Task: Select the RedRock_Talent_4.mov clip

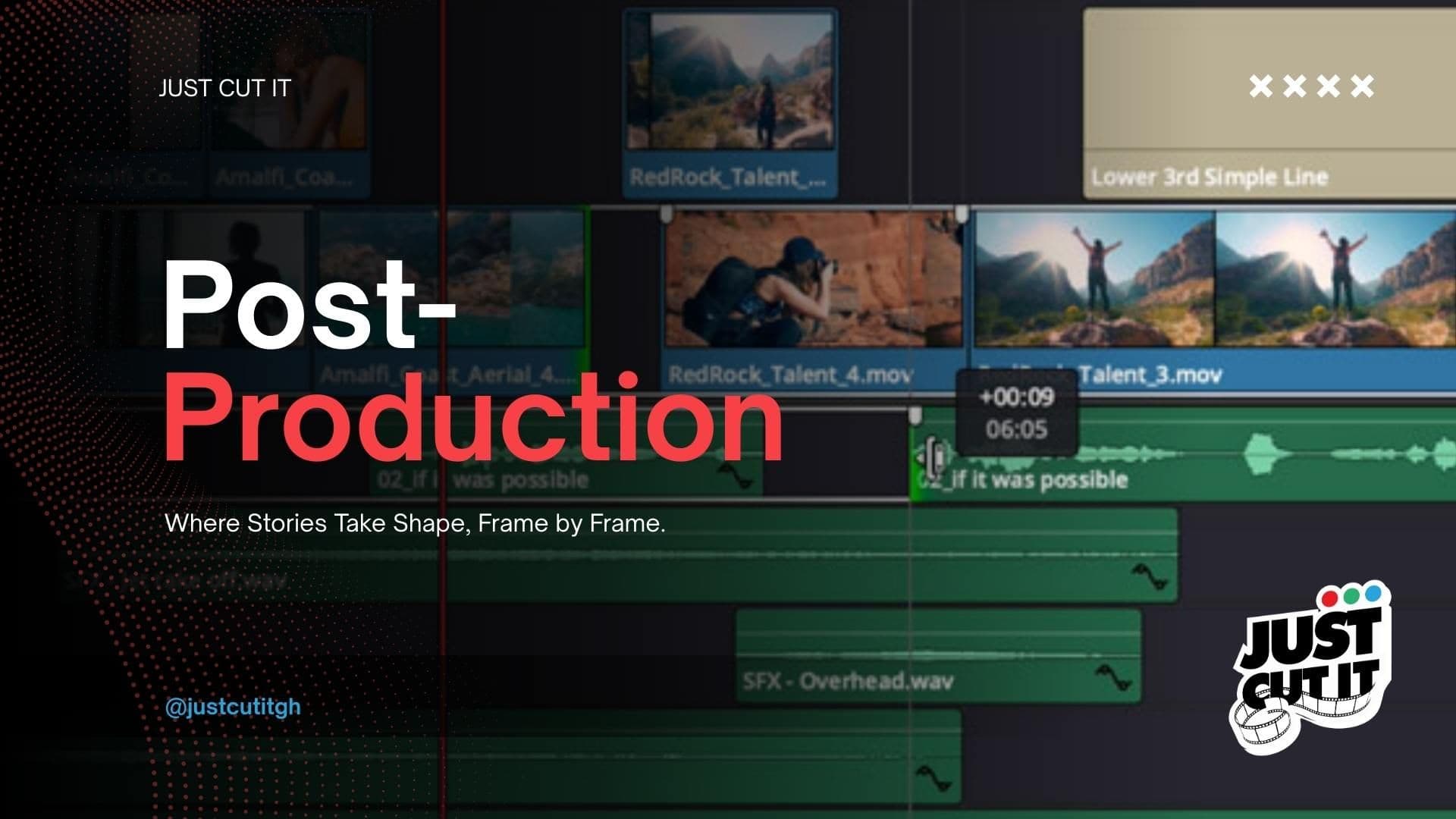Action: click(813, 301)
